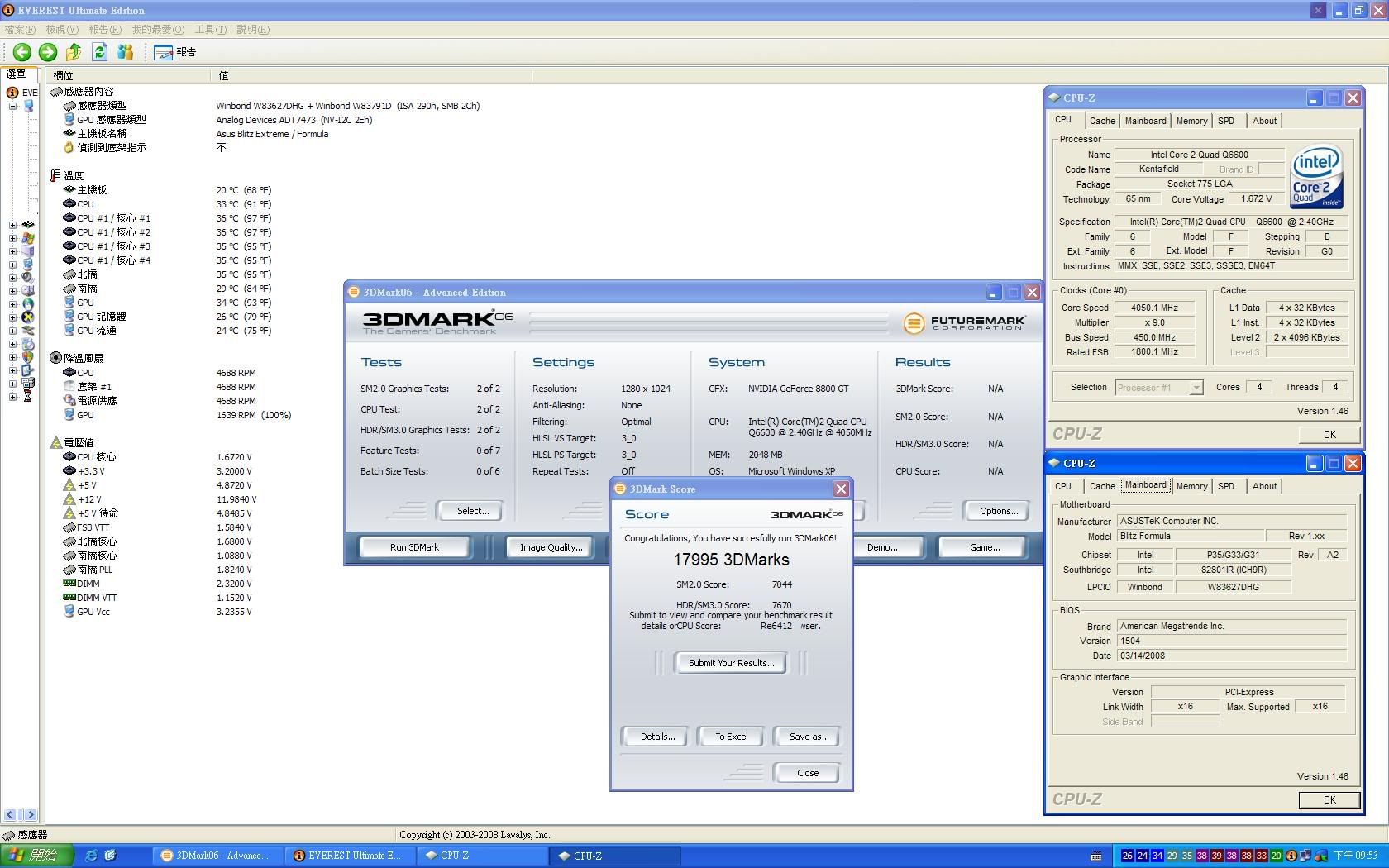The height and width of the screenshot is (868, 1389).
Task: Click Image Quality... button in 3DMark06
Action: point(551,547)
